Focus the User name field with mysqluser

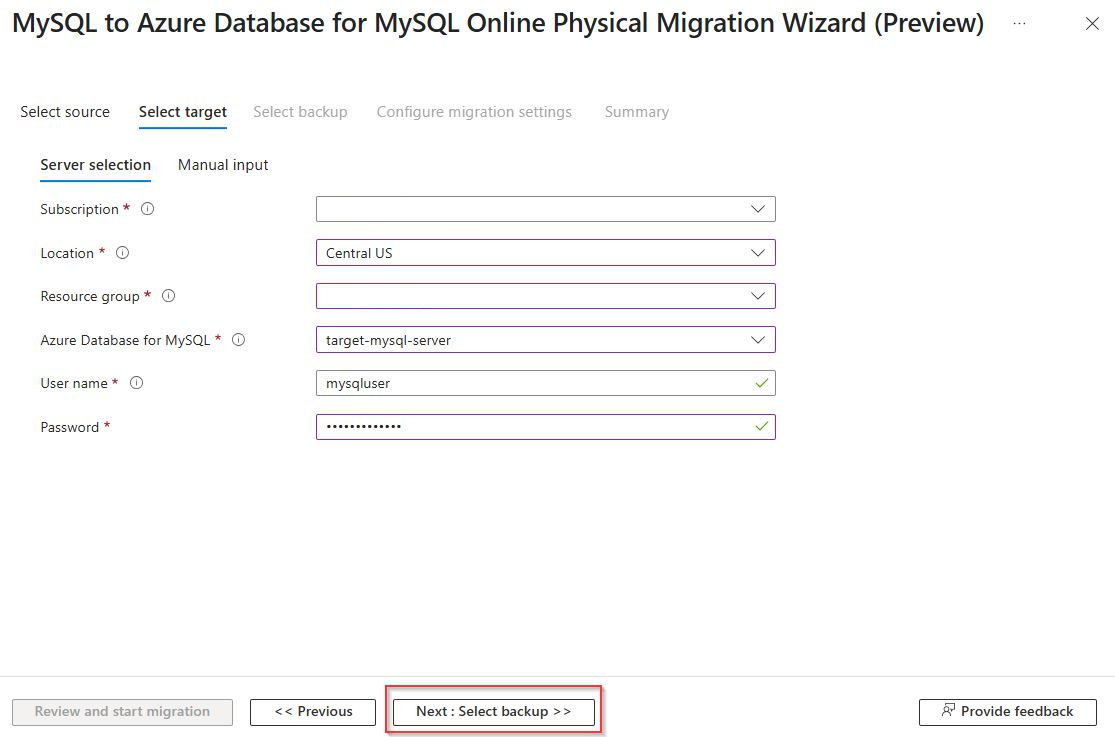(x=545, y=383)
